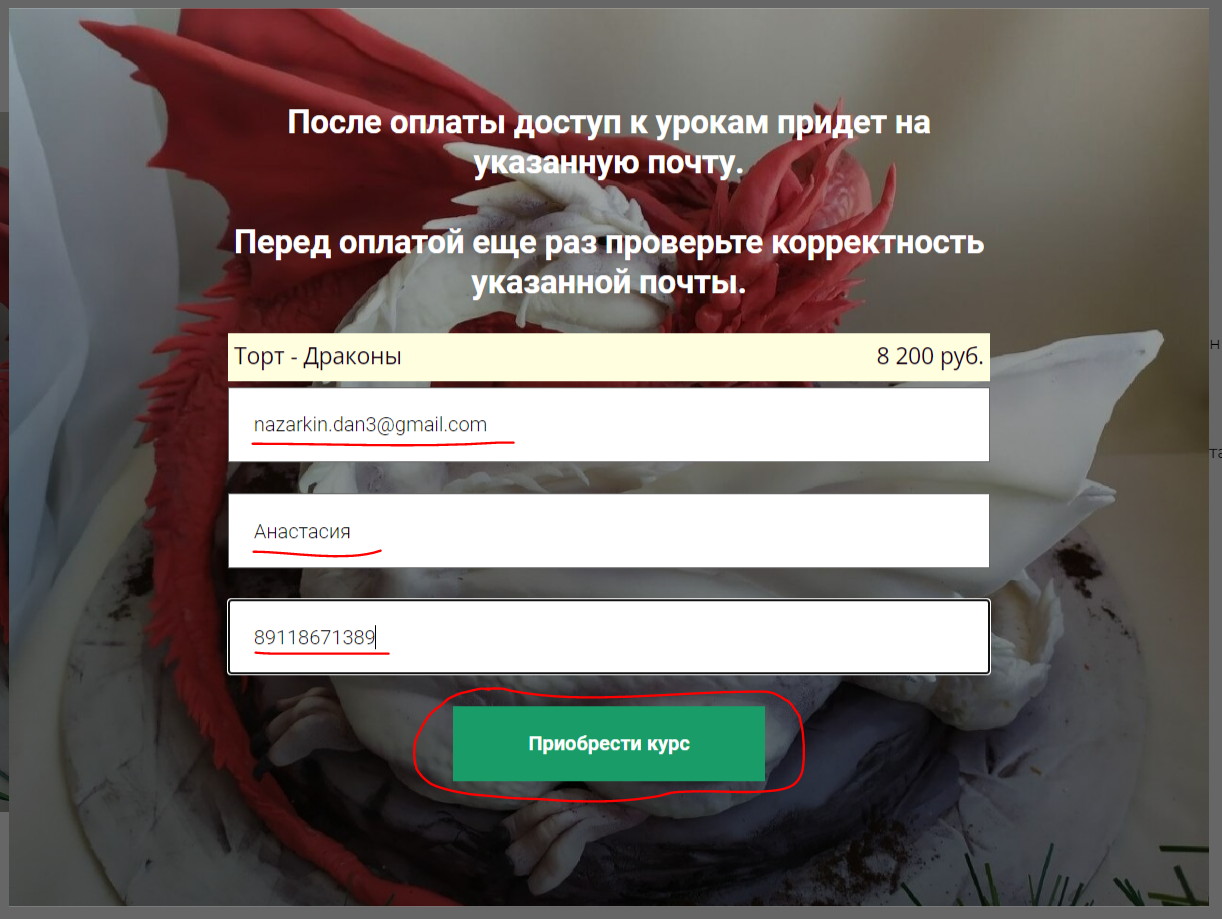Select the name field containing Анастасия

point(608,531)
